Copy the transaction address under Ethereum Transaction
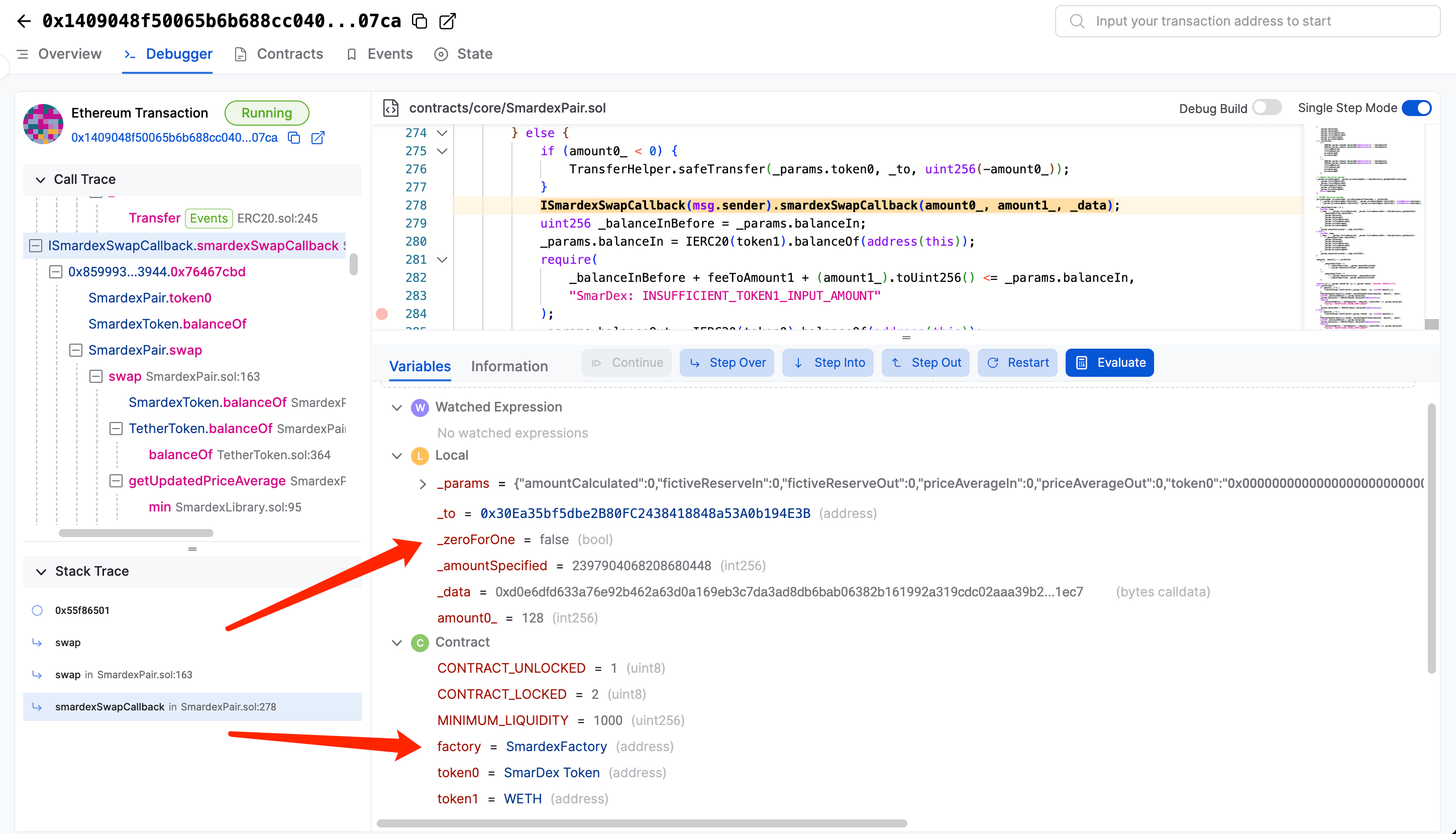 click(294, 138)
